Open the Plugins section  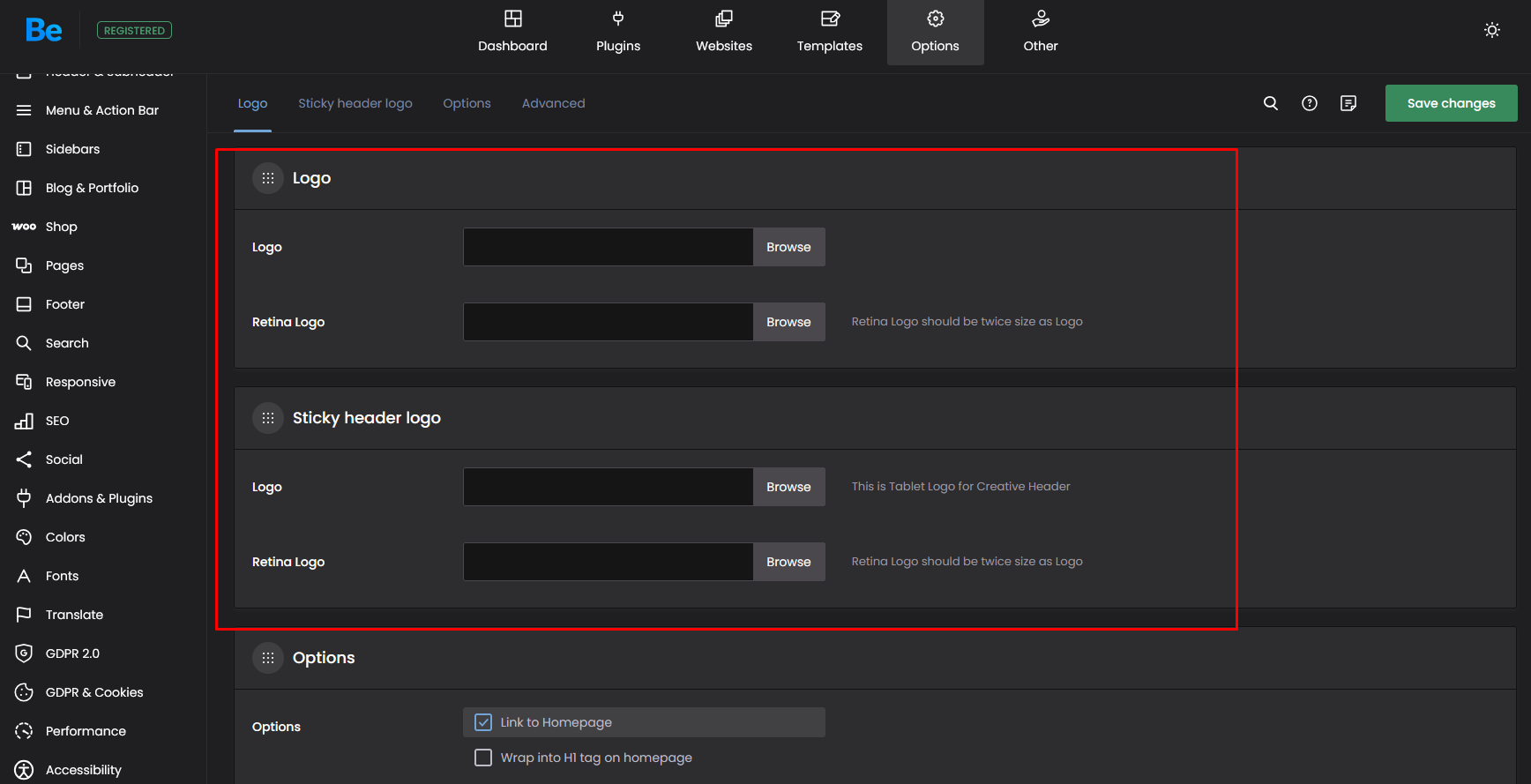pyautogui.click(x=618, y=32)
